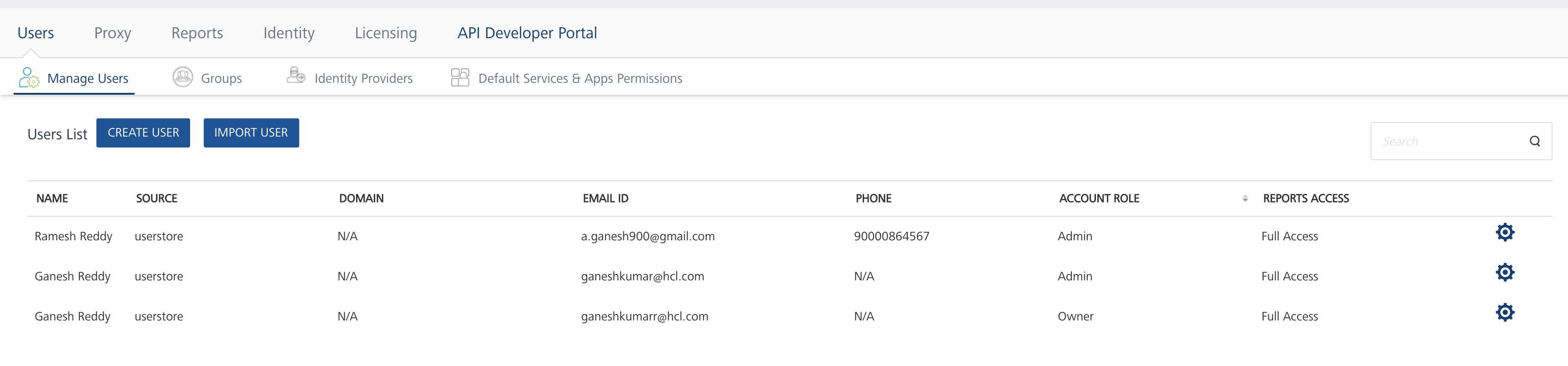This screenshot has height=366, width=1568.
Task: Click the search magnifier icon
Action: (1534, 141)
